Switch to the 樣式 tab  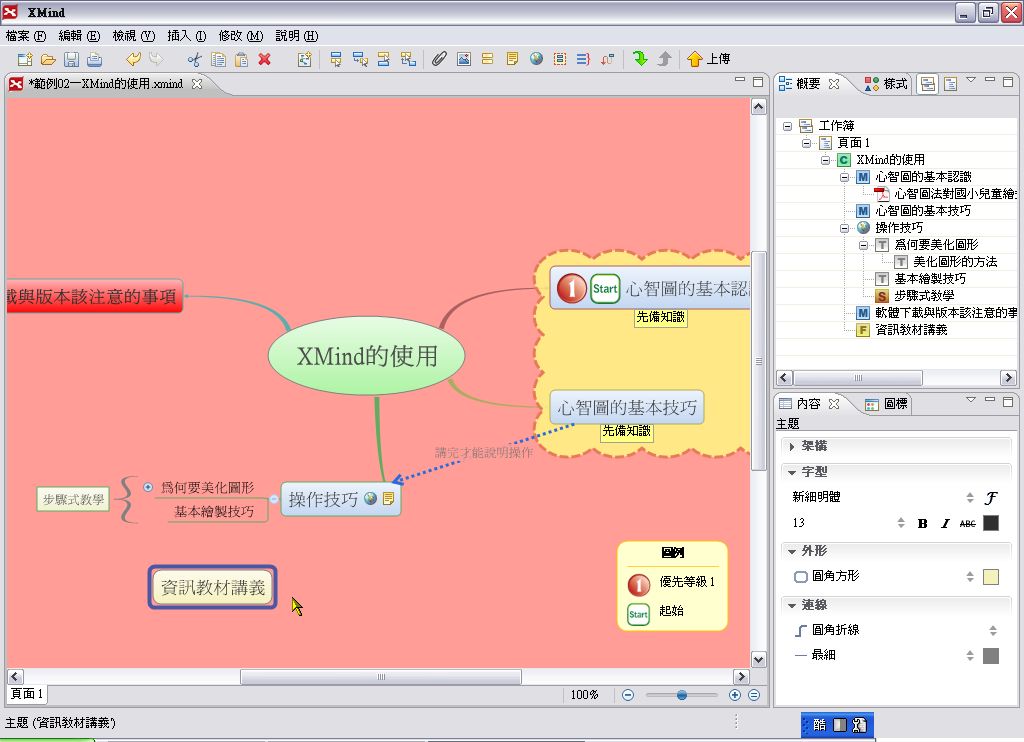tap(886, 84)
